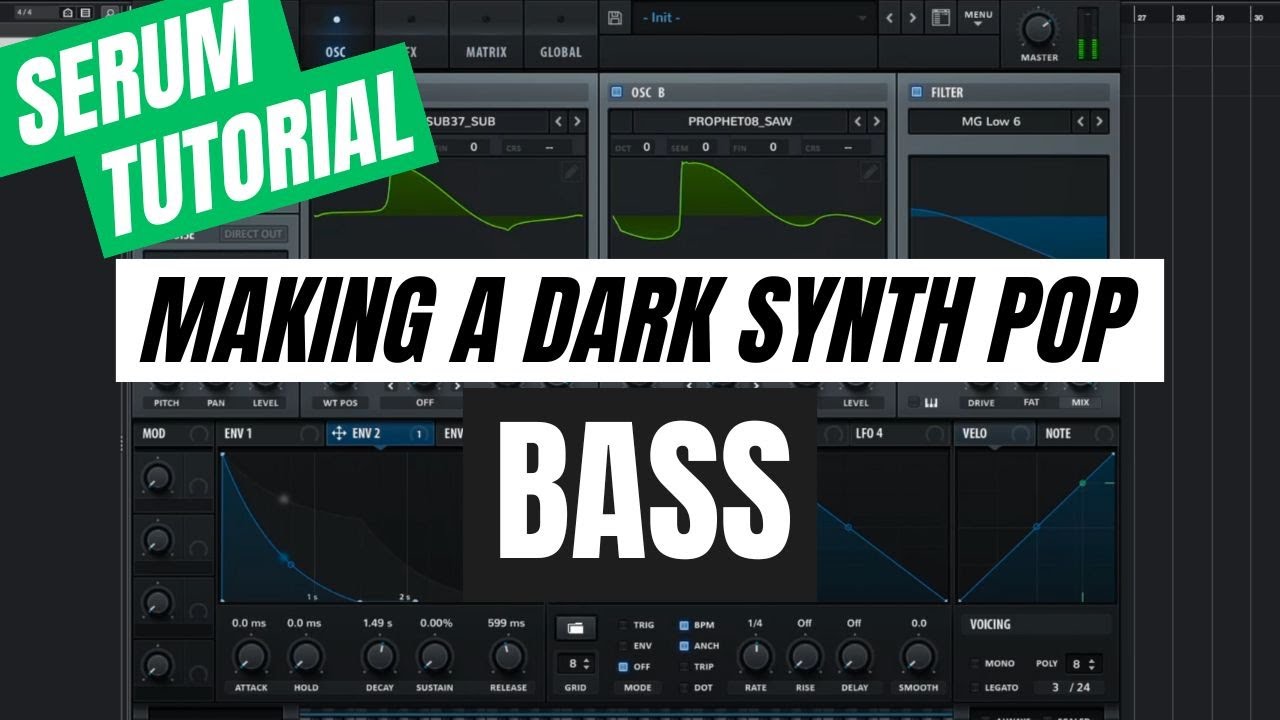This screenshot has width=1280, height=720.
Task: Open the MATRIX tab
Action: (486, 34)
